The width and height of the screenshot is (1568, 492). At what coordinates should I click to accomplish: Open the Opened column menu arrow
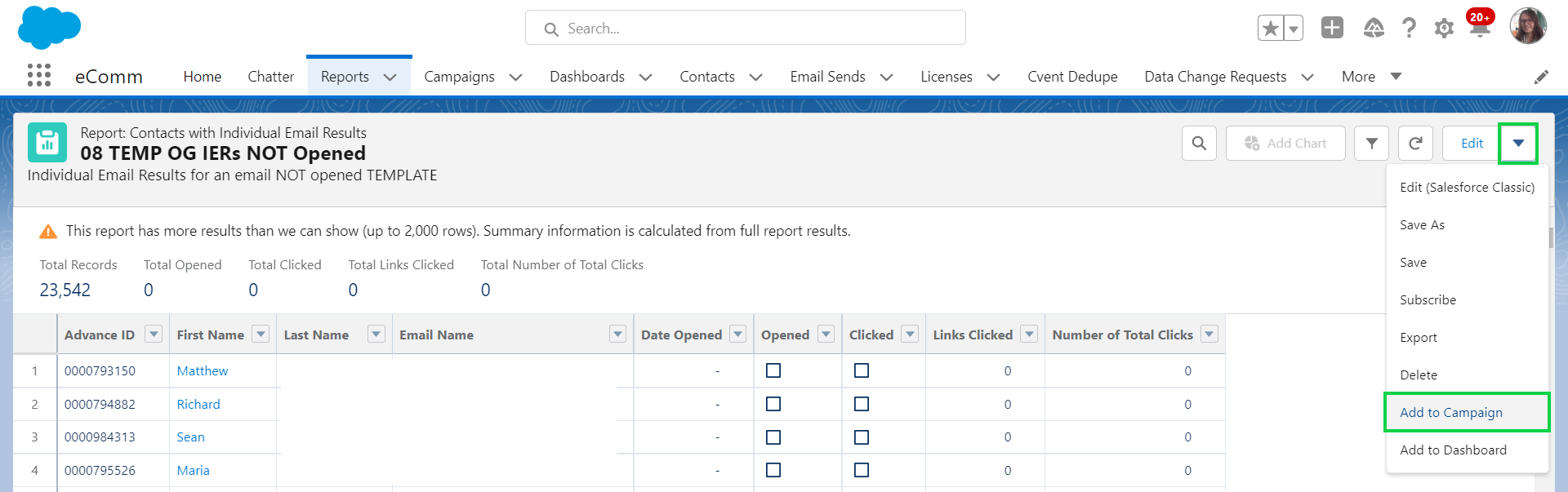[826, 335]
